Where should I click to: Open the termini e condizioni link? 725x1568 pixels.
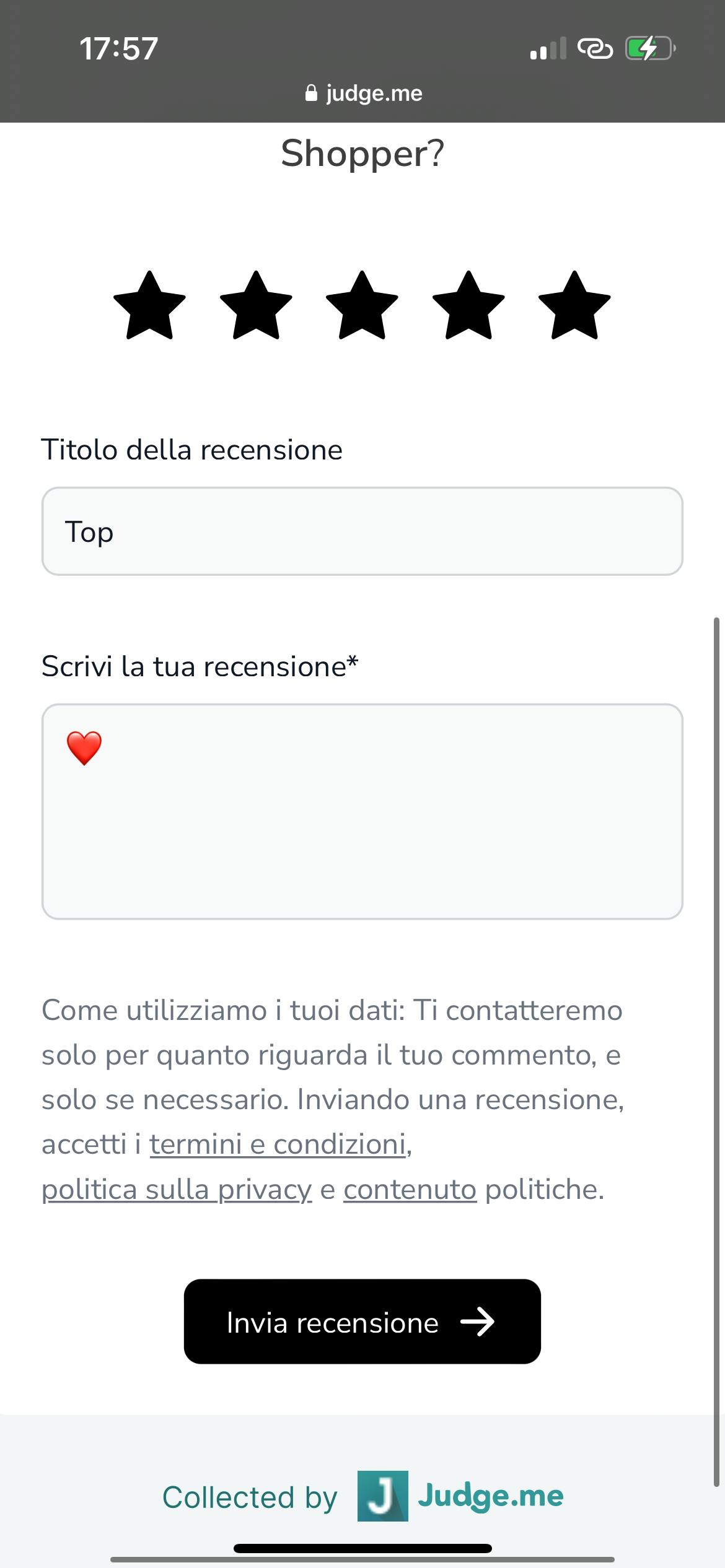pyautogui.click(x=278, y=1144)
